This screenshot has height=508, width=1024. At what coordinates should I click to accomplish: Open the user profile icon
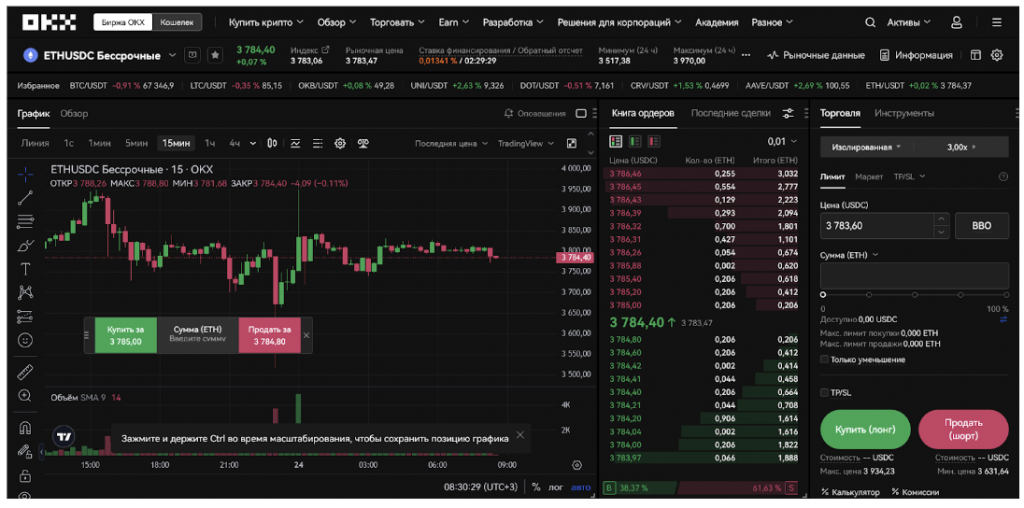pyautogui.click(x=956, y=22)
